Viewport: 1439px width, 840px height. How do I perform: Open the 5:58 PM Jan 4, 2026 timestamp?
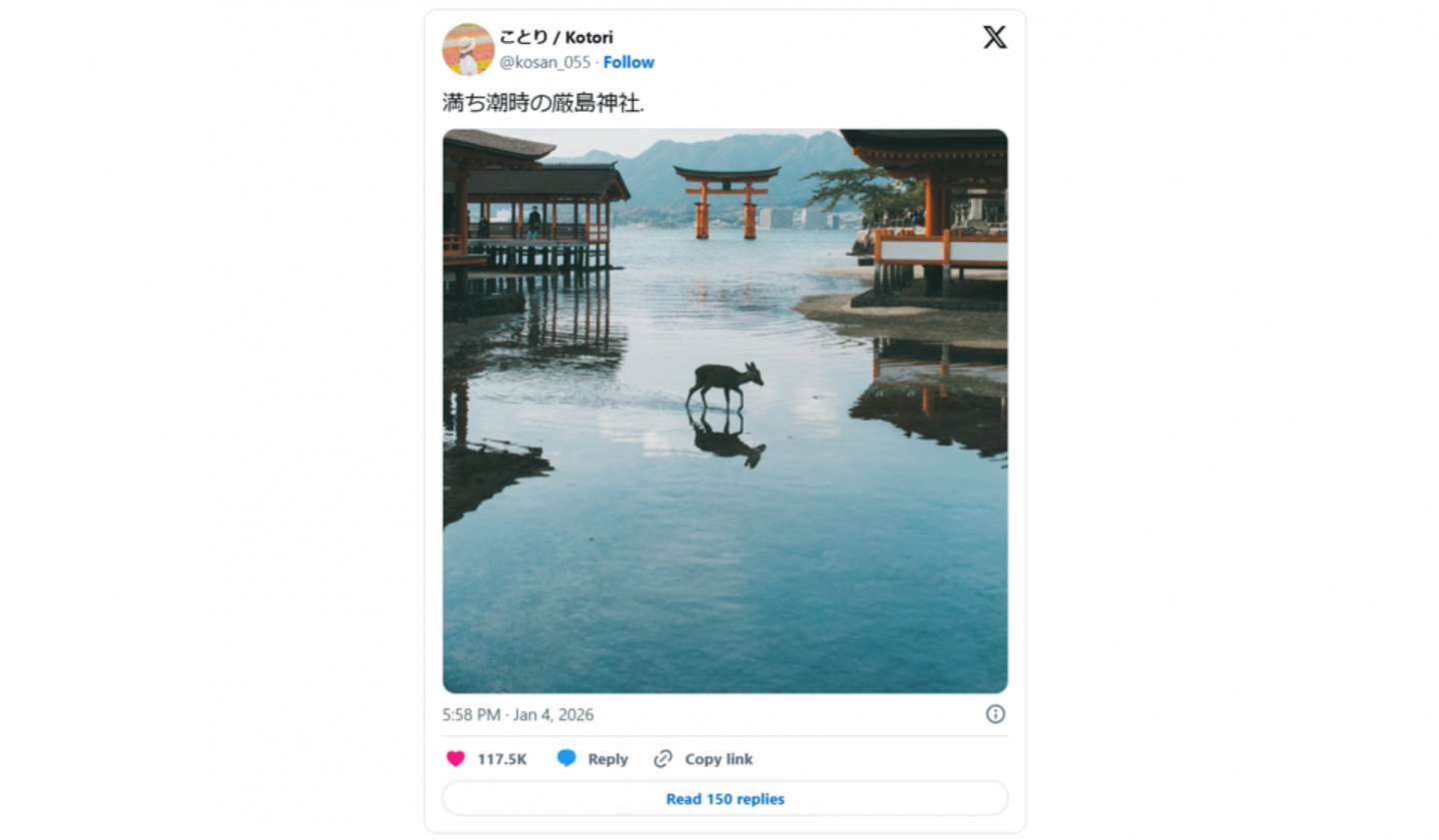point(518,715)
